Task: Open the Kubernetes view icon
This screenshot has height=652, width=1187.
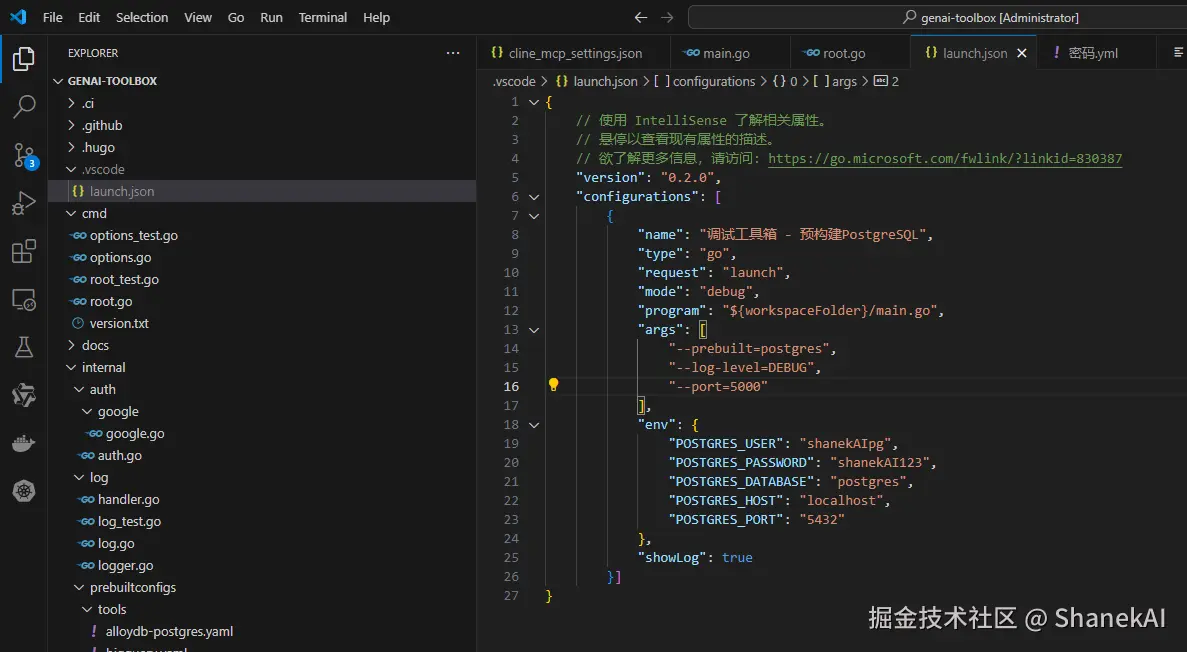Action: pyautogui.click(x=24, y=491)
